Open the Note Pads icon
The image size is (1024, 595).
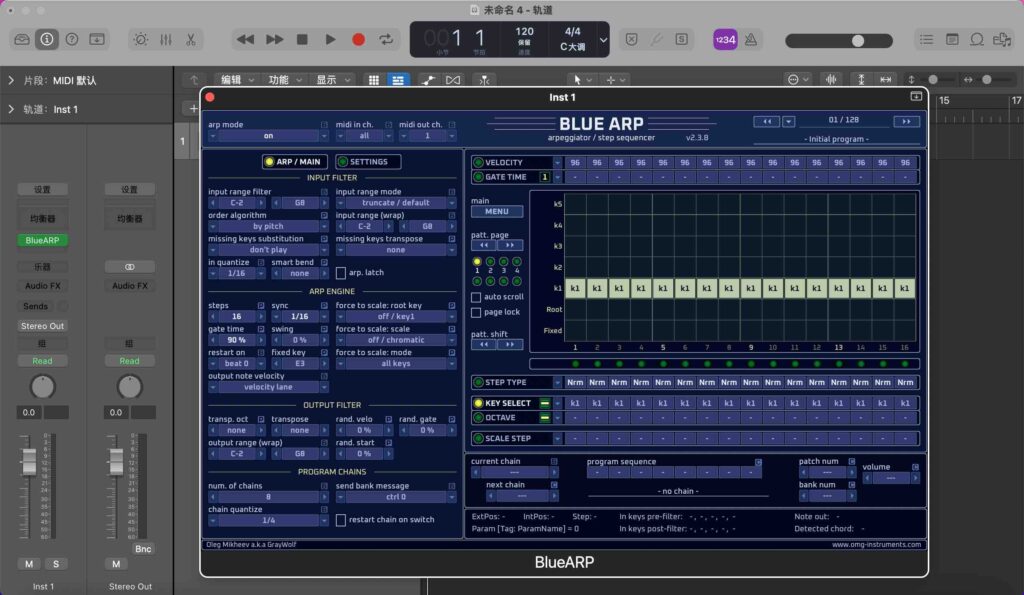952,39
